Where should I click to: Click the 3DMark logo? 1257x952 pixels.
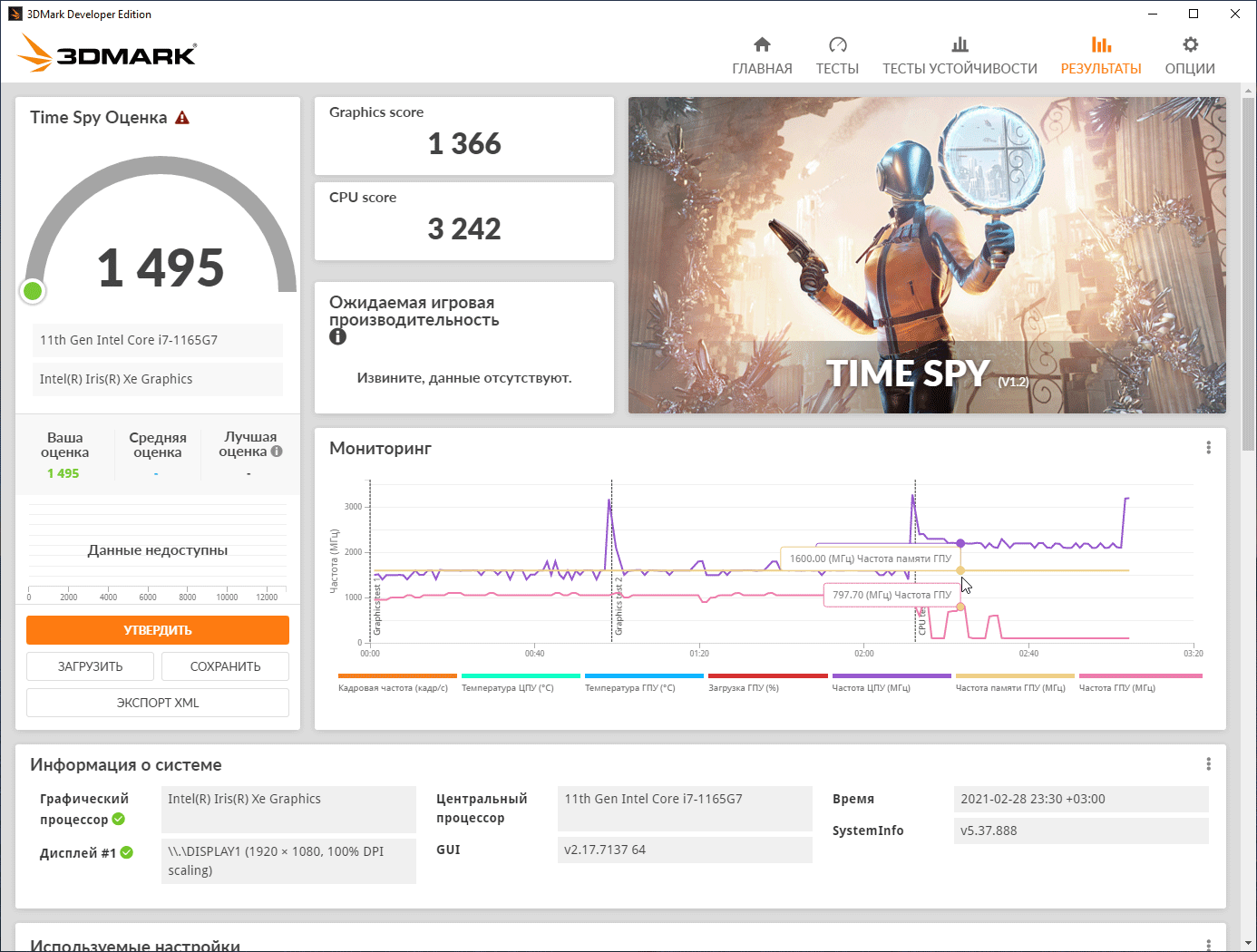click(x=107, y=53)
